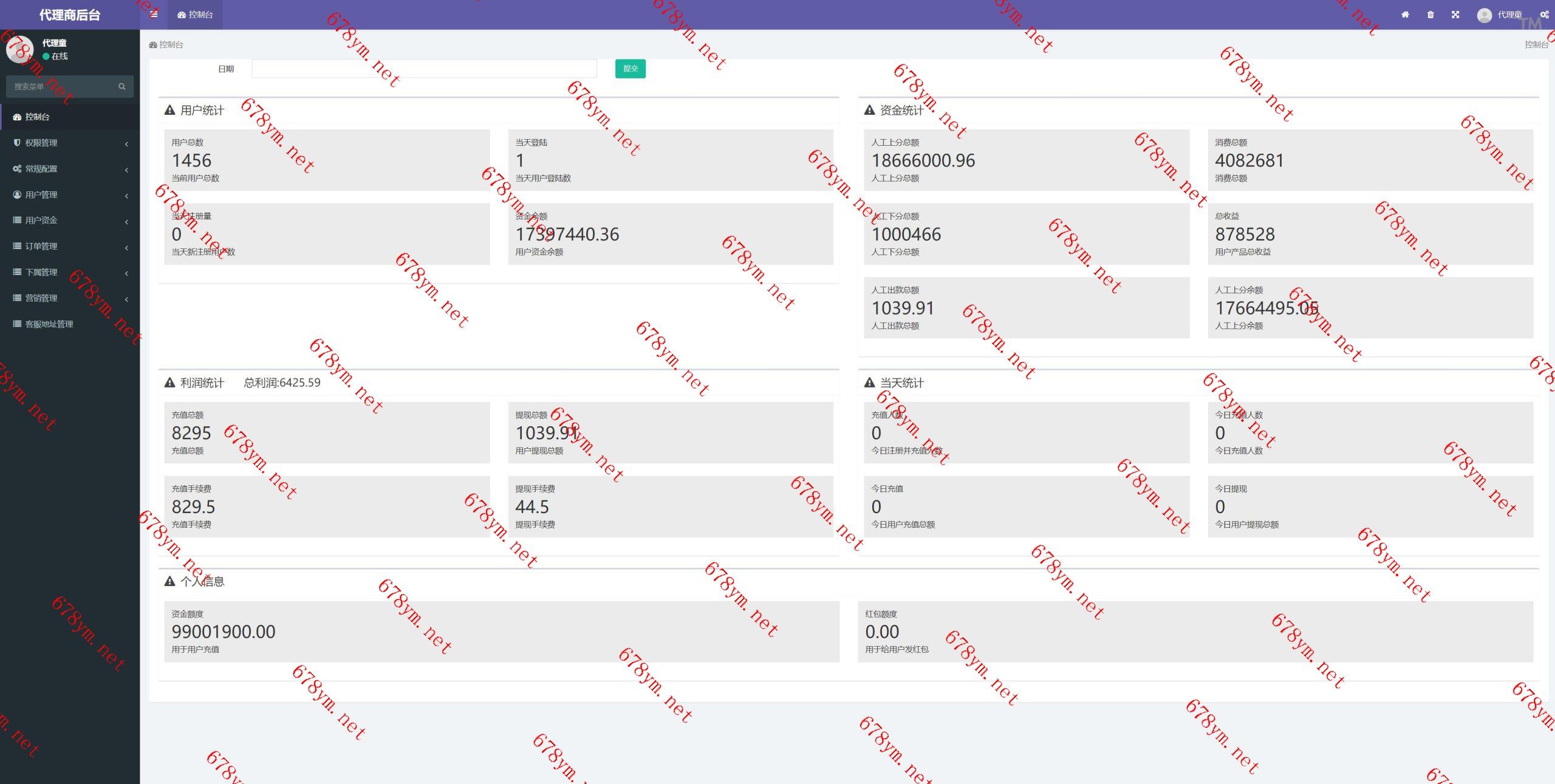Viewport: 1555px width, 784px height.
Task: Click the 日期 date input field
Action: (x=424, y=69)
